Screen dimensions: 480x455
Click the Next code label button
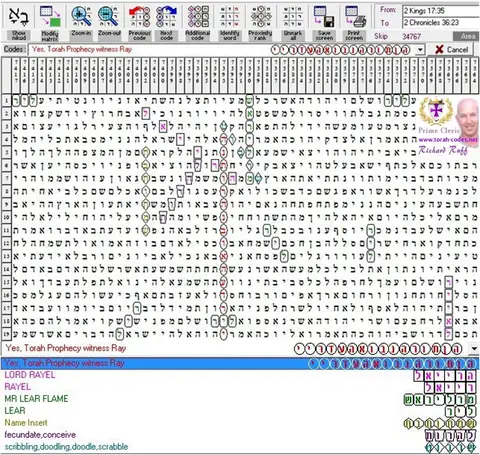(x=167, y=35)
